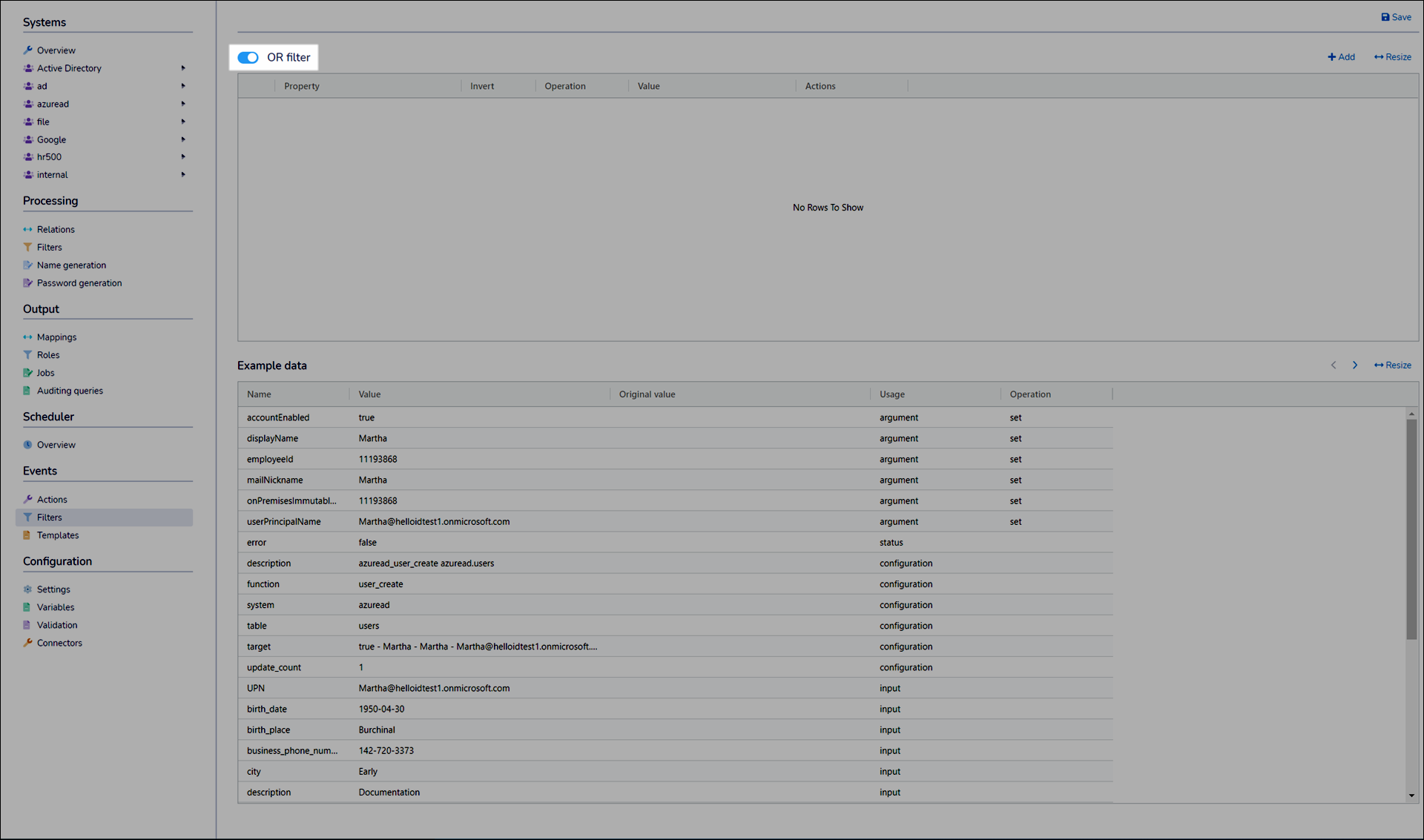Click the Jobs icon in Output

point(28,373)
